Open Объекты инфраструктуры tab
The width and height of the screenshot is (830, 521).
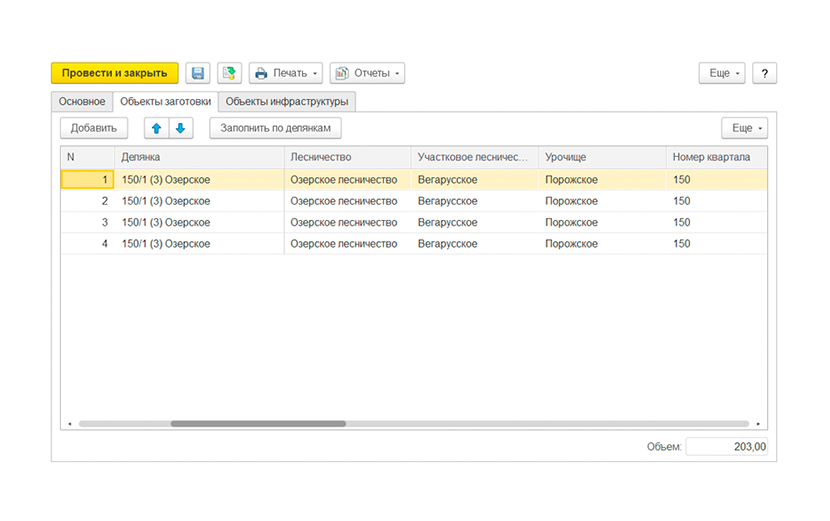pyautogui.click(x=286, y=101)
